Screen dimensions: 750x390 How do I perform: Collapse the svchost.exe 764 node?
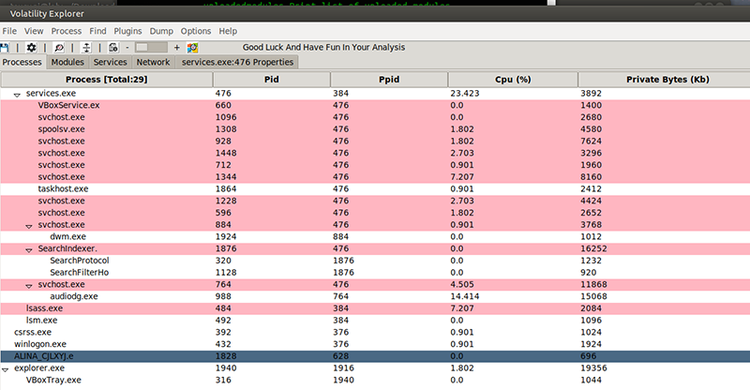[x=29, y=286]
